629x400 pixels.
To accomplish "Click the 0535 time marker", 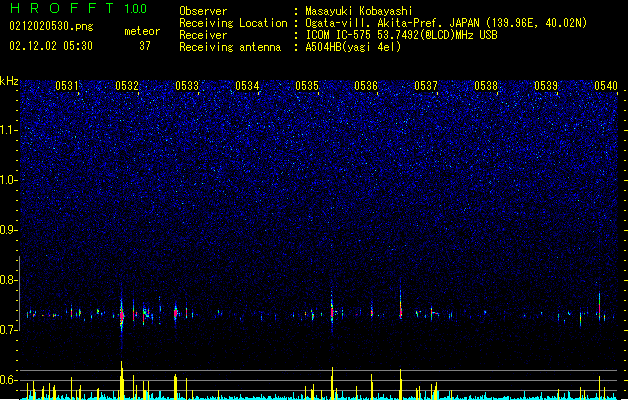I will (307, 86).
